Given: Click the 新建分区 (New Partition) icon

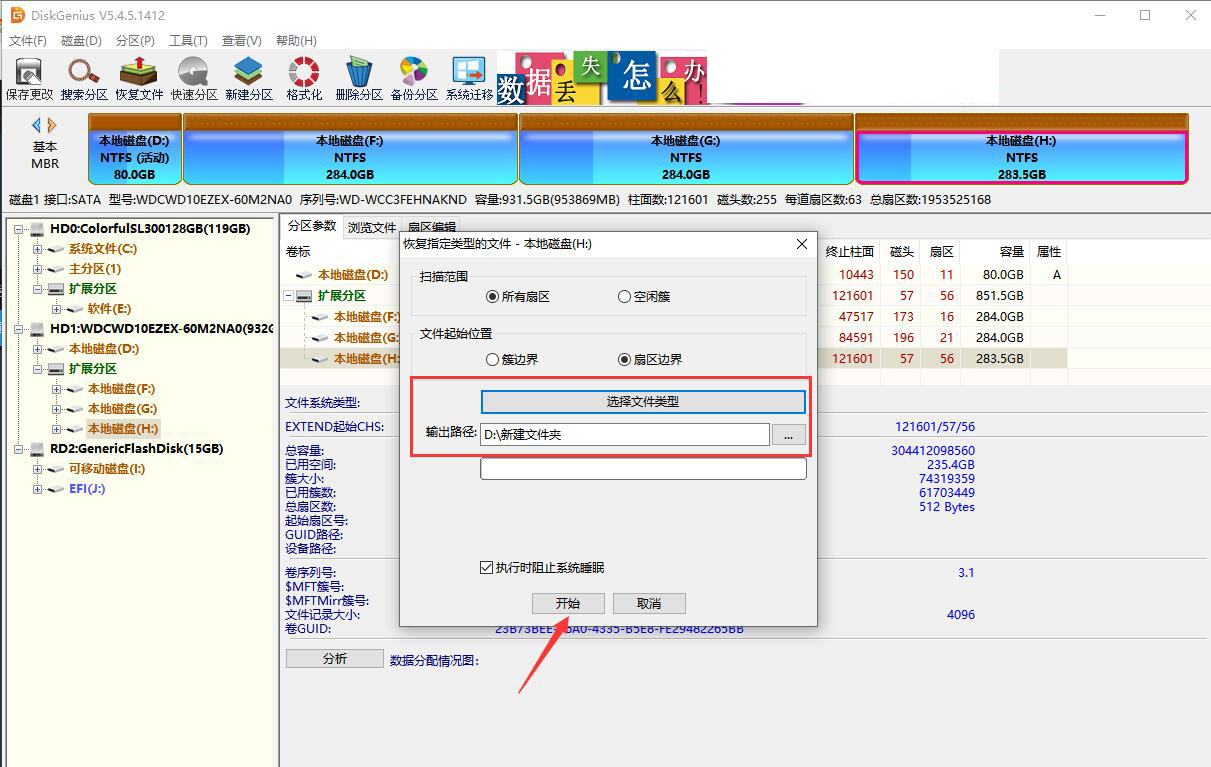Looking at the screenshot, I should [x=248, y=77].
